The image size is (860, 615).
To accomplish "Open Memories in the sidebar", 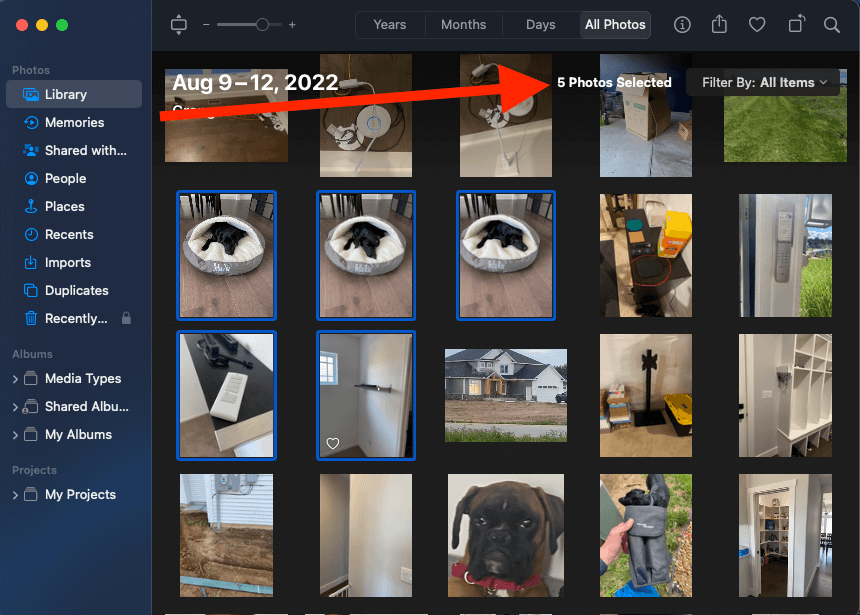I will pyautogui.click(x=74, y=122).
